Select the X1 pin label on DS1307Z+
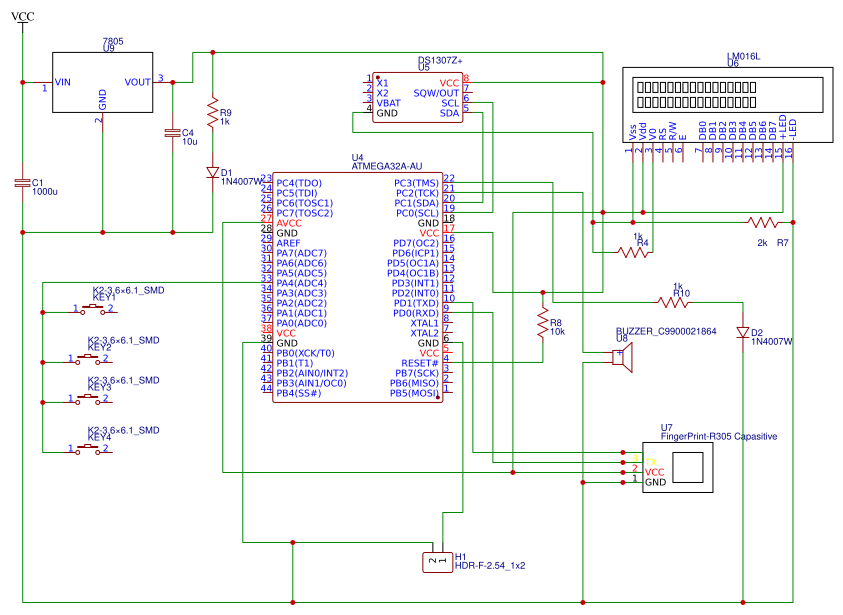843x615 pixels. coord(382,83)
